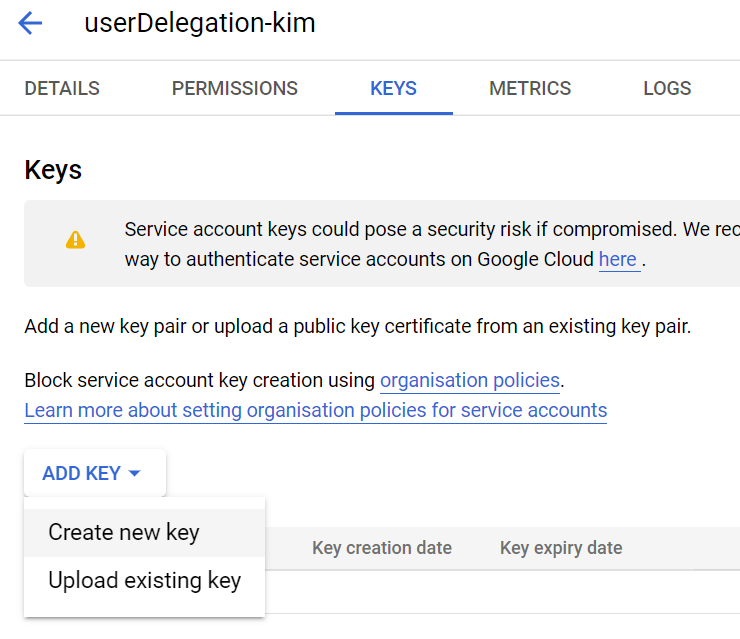Choose 'Upload existing key' from the menu

tap(144, 581)
